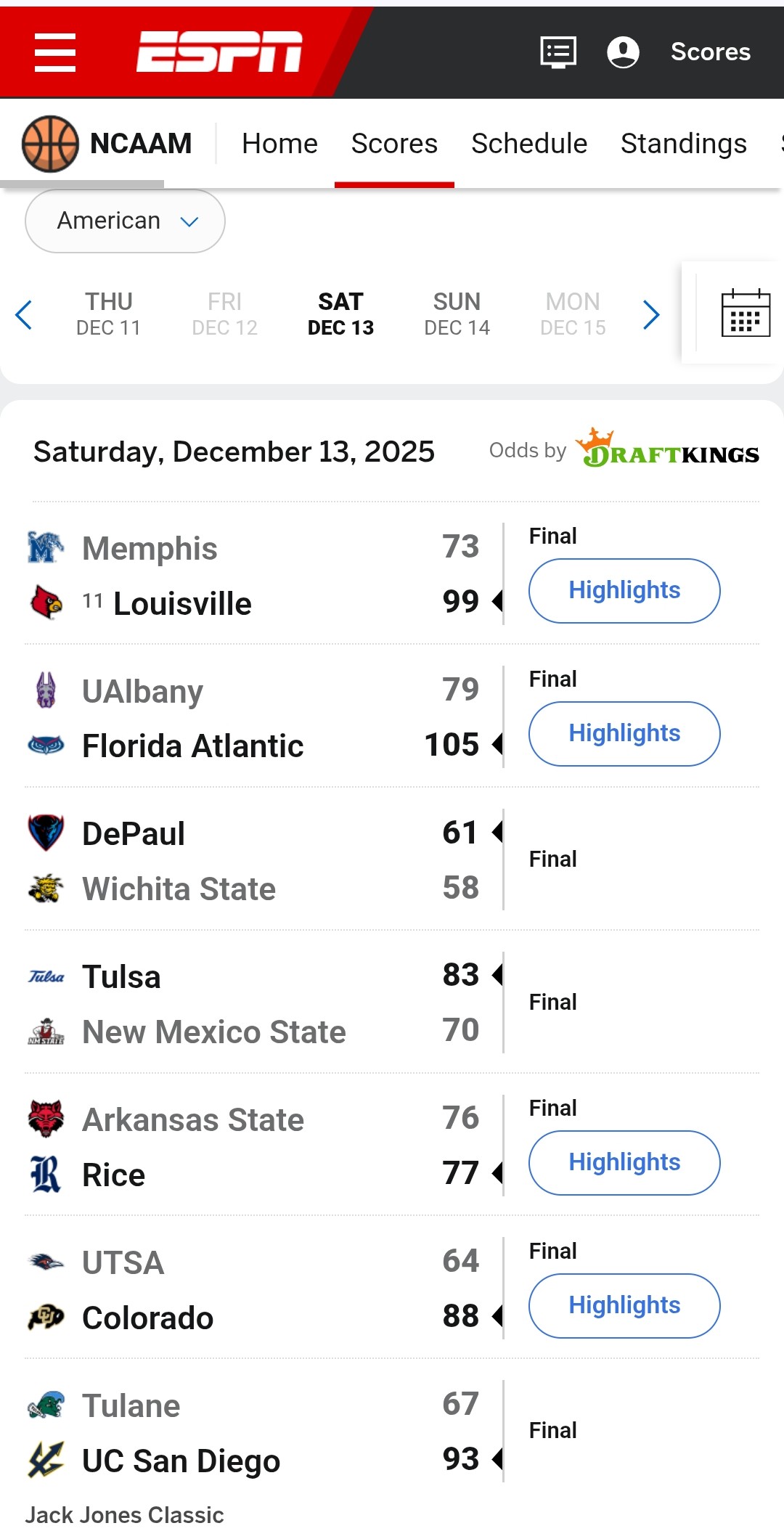Select Sunday Dec 14 scores
Image resolution: width=784 pixels, height=1531 pixels.
click(x=457, y=314)
